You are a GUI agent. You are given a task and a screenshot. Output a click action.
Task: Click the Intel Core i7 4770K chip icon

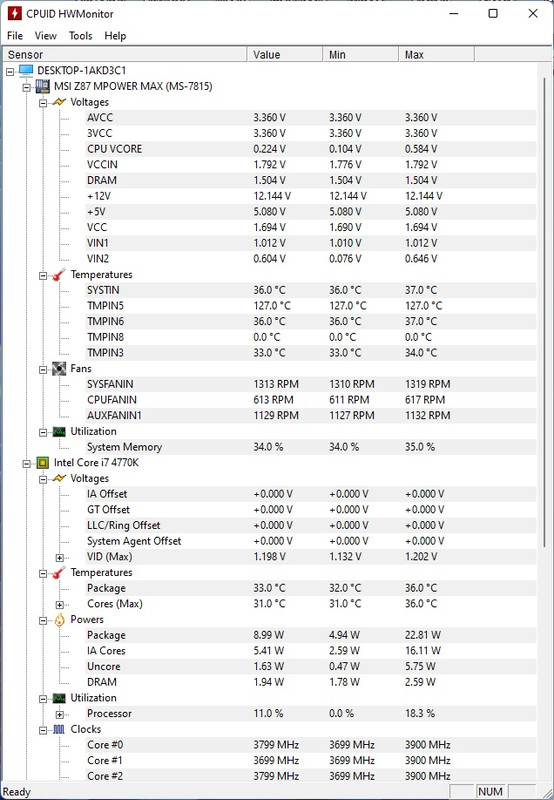tap(42, 463)
